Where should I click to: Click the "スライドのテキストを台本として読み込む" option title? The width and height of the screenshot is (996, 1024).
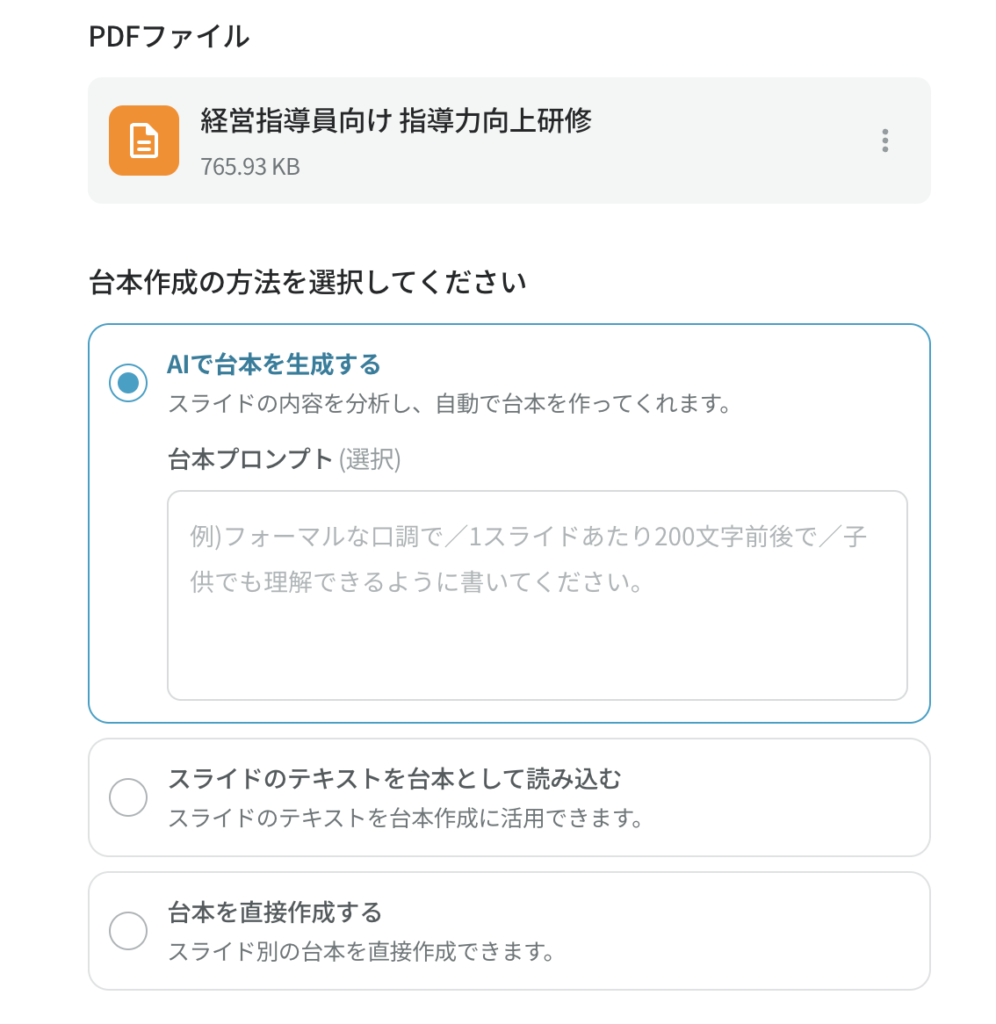(395, 779)
